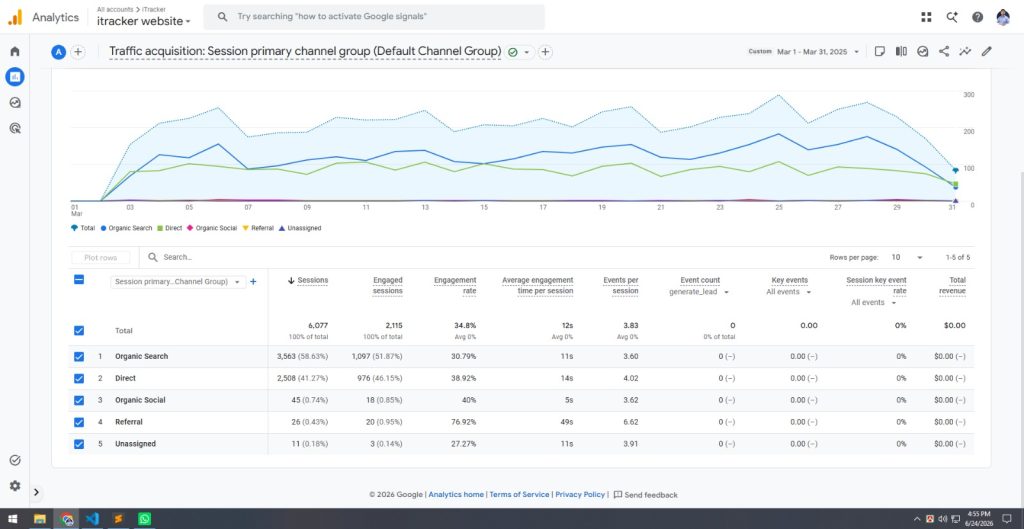Add report filter plus after title

tap(545, 52)
